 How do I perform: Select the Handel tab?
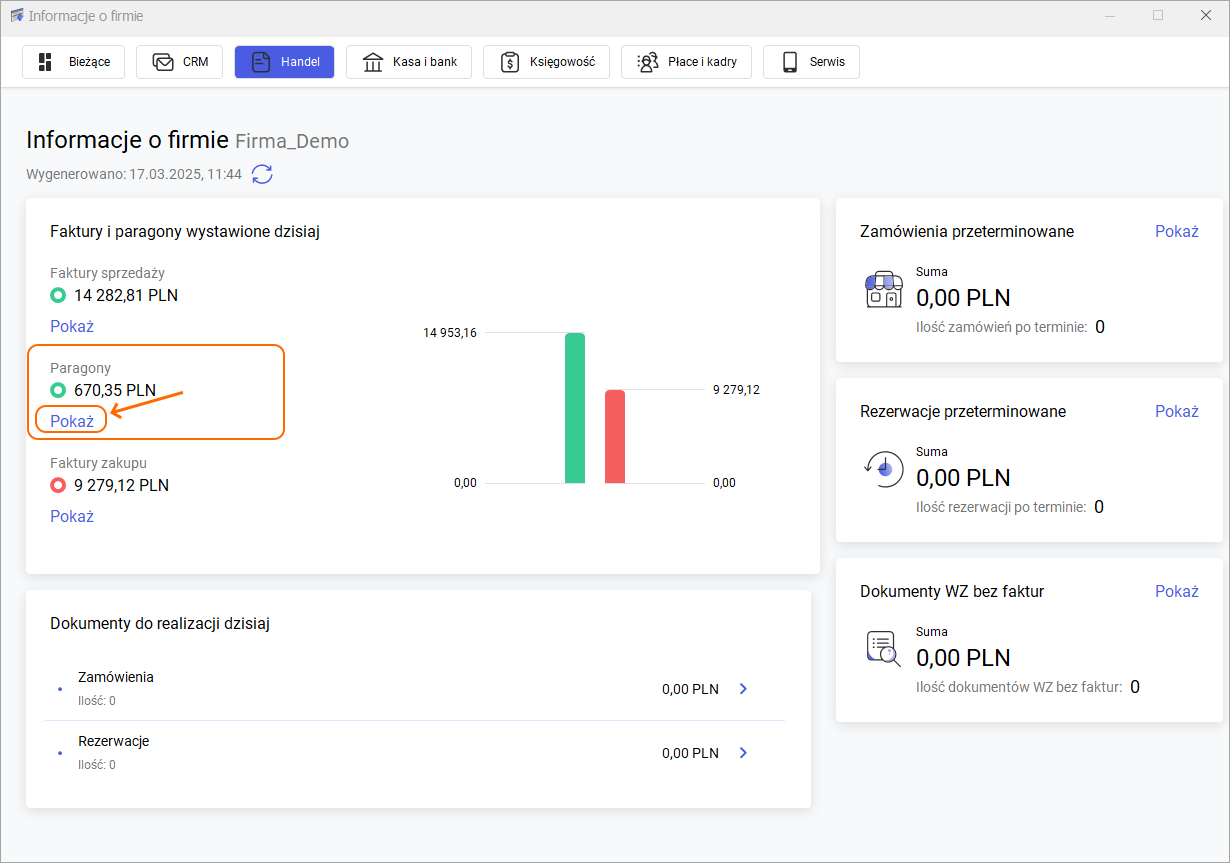point(284,62)
